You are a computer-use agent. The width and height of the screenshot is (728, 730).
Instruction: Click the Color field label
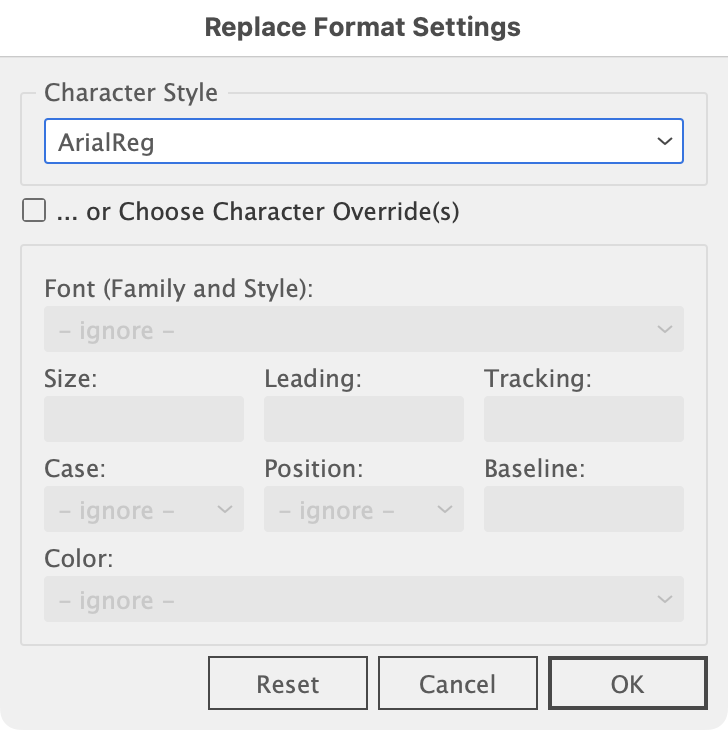(x=79, y=558)
